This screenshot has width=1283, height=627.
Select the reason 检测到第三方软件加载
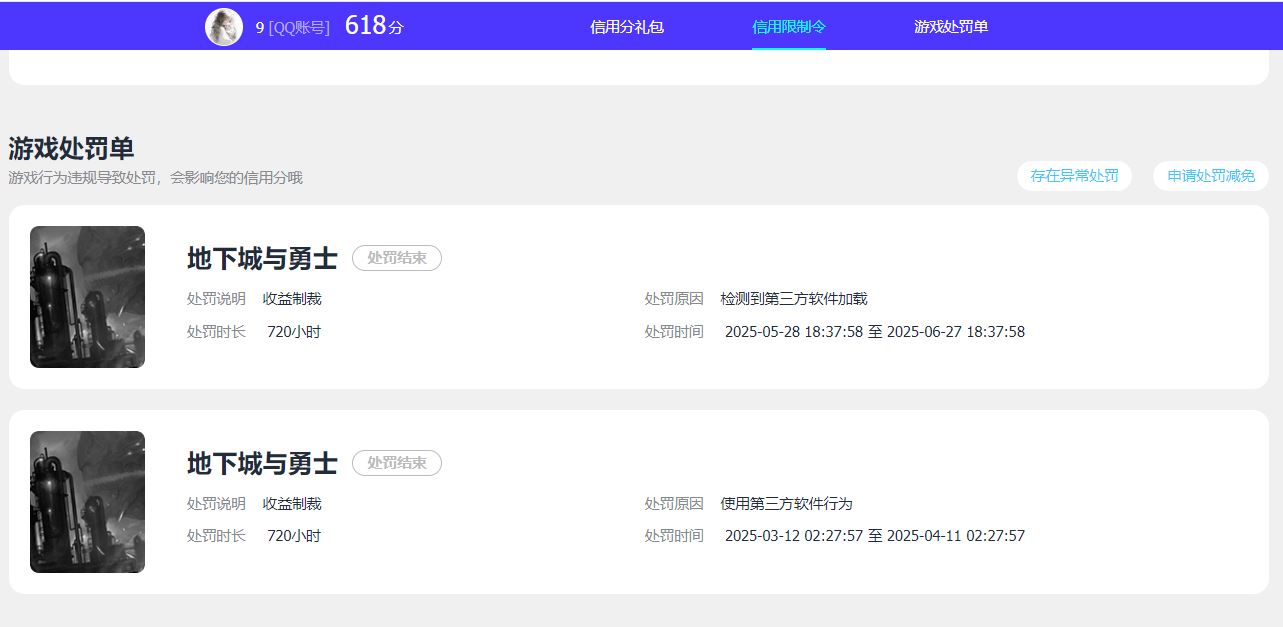[794, 299]
